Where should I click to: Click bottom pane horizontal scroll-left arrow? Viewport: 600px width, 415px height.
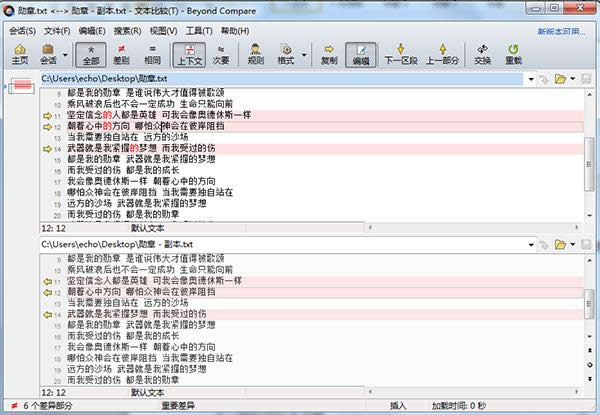(370, 391)
